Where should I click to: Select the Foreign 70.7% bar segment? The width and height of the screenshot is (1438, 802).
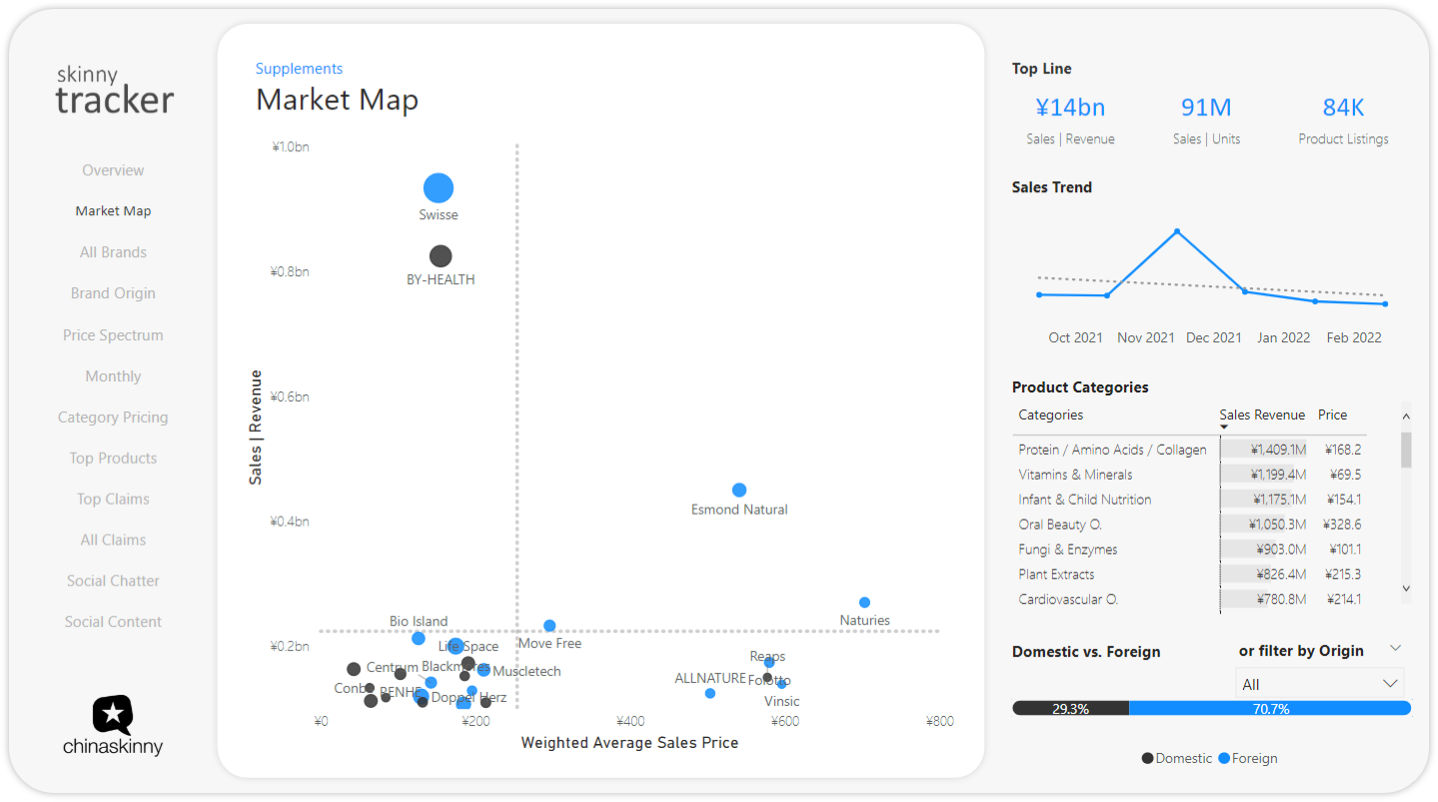click(x=1270, y=708)
